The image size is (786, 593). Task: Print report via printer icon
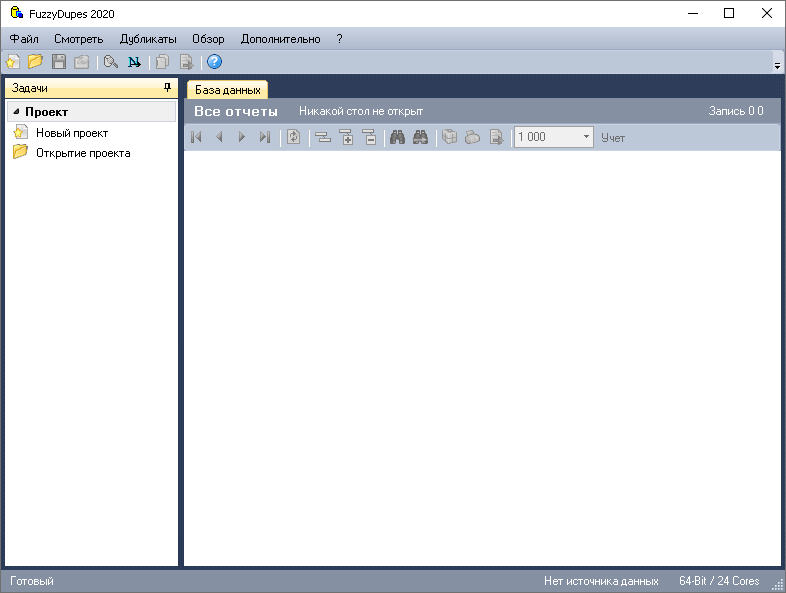(473, 137)
